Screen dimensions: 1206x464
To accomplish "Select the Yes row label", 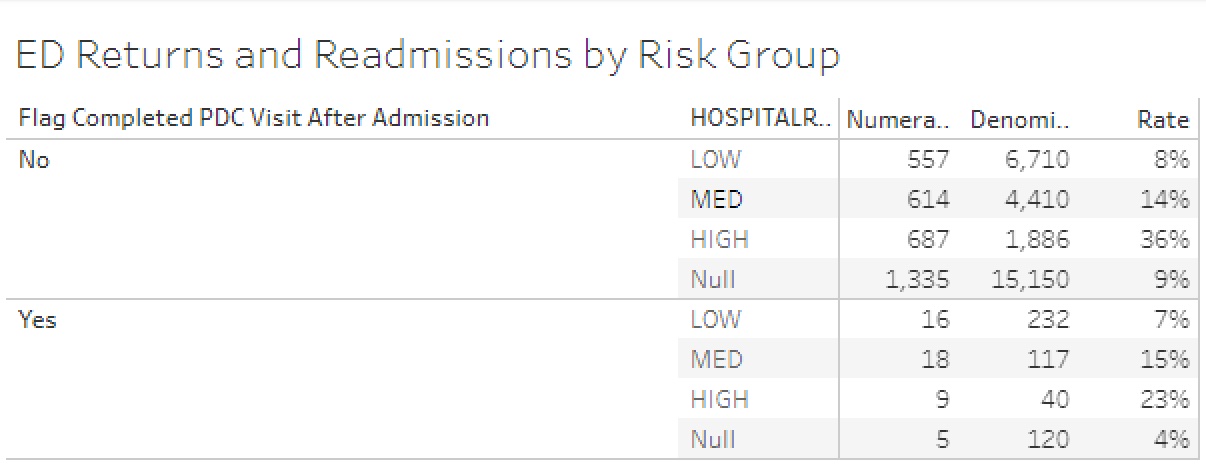I will coord(38,320).
